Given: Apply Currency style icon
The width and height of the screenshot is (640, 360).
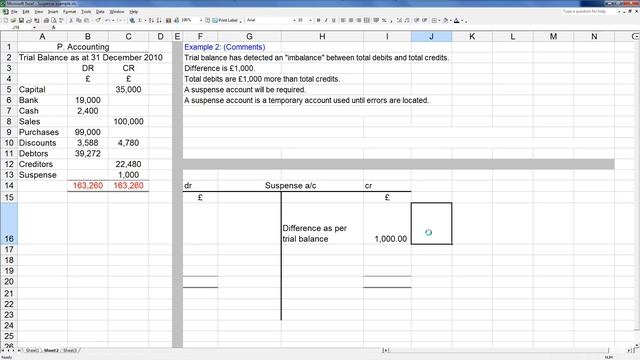Looking at the screenshot, I should tap(376, 20).
